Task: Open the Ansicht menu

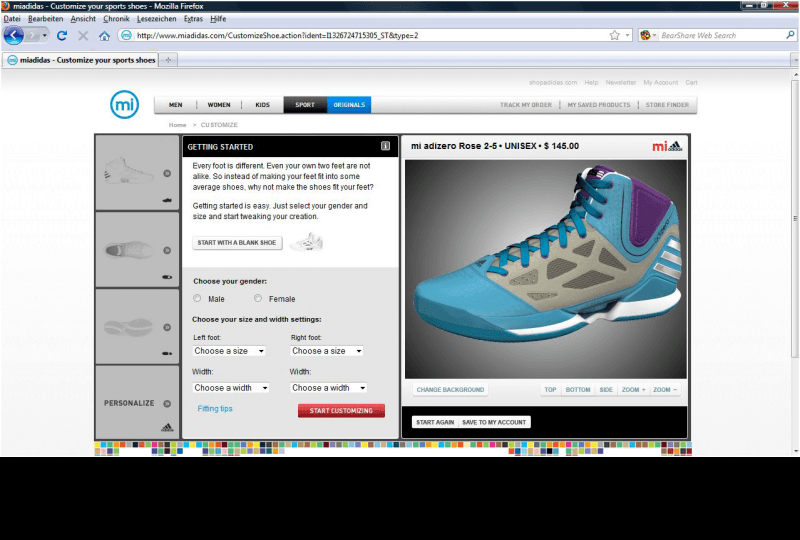Action: point(83,19)
